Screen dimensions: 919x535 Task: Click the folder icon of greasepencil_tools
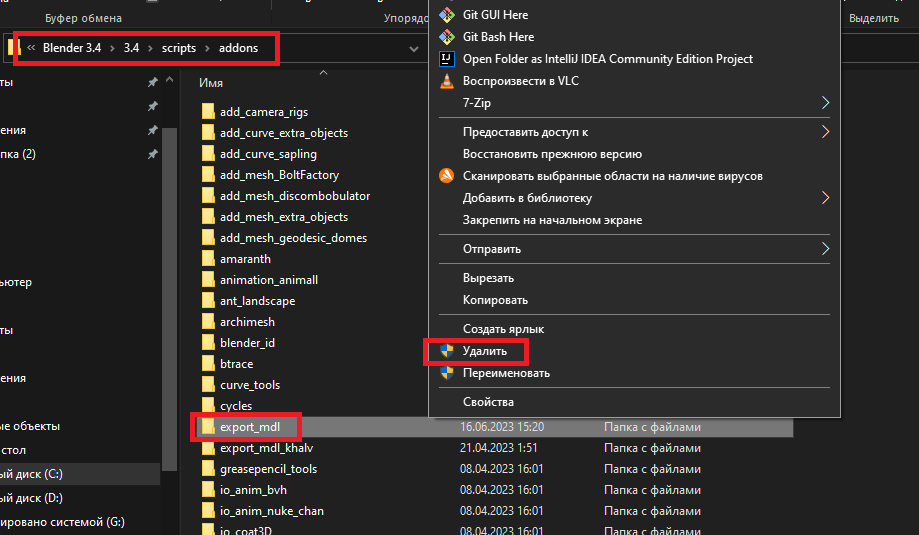pyautogui.click(x=208, y=469)
